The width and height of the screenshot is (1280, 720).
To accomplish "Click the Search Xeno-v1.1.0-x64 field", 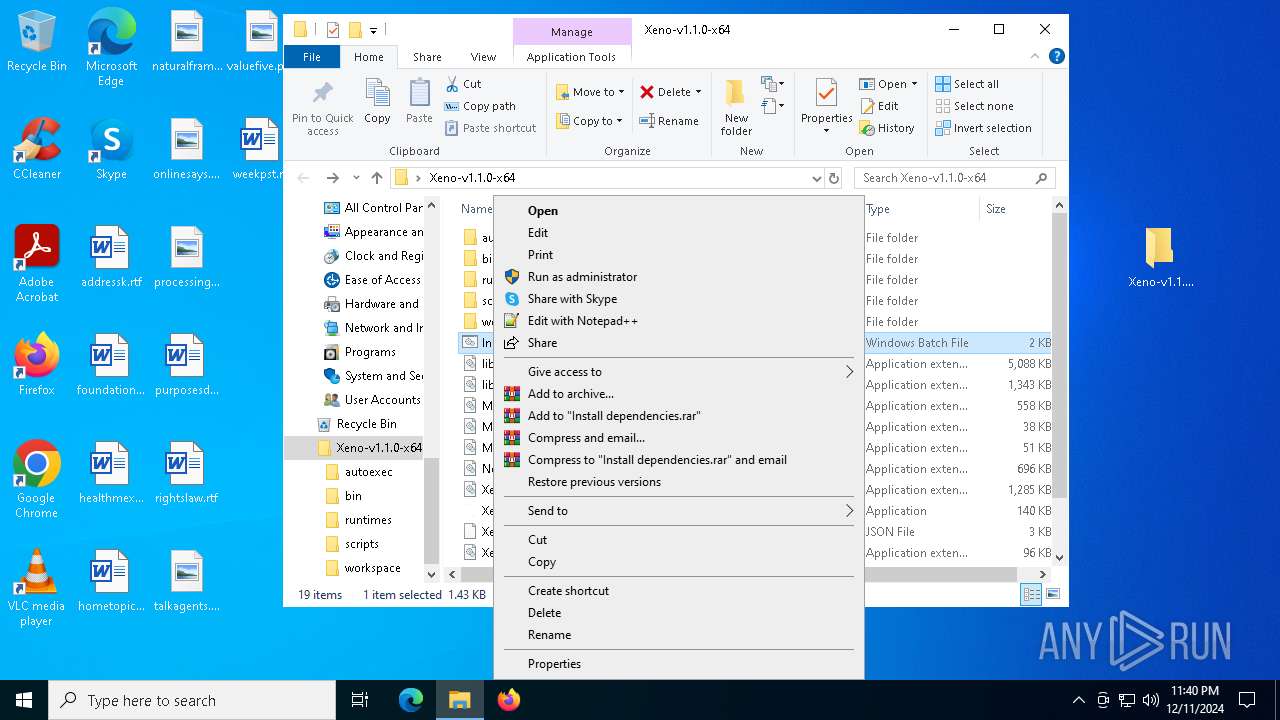I will tap(955, 178).
